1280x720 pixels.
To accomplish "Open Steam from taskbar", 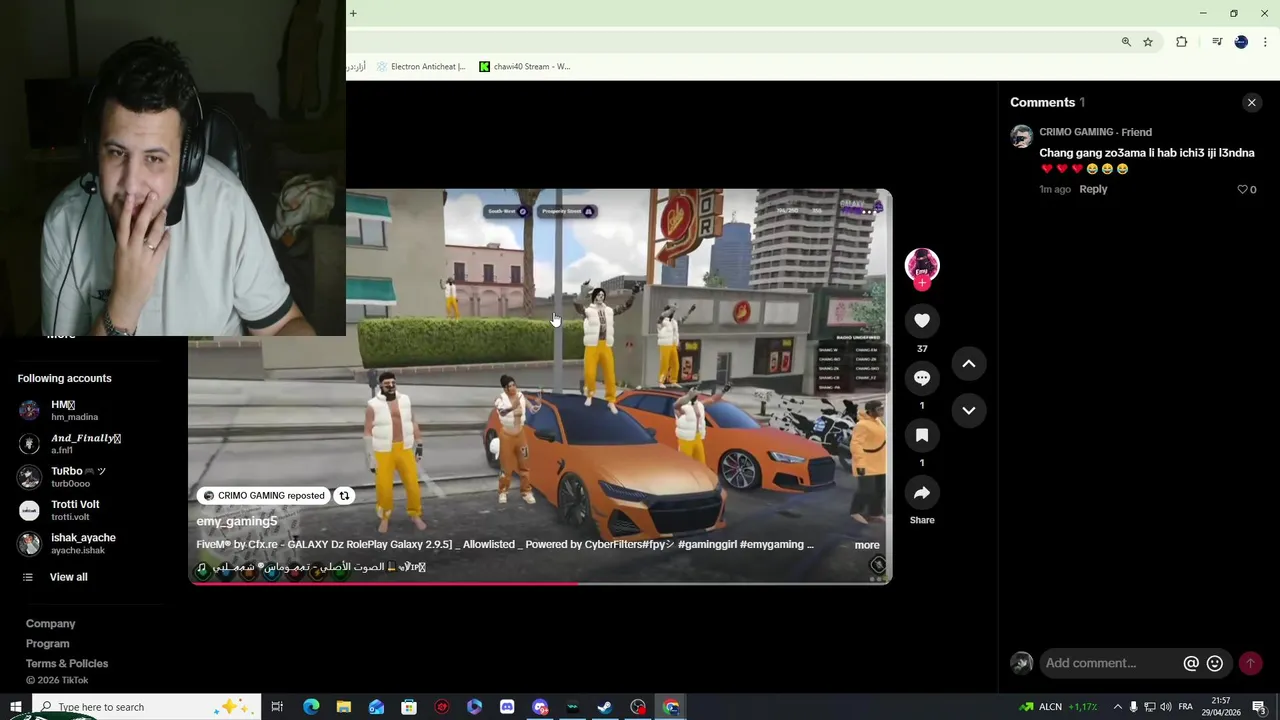I will (x=605, y=707).
